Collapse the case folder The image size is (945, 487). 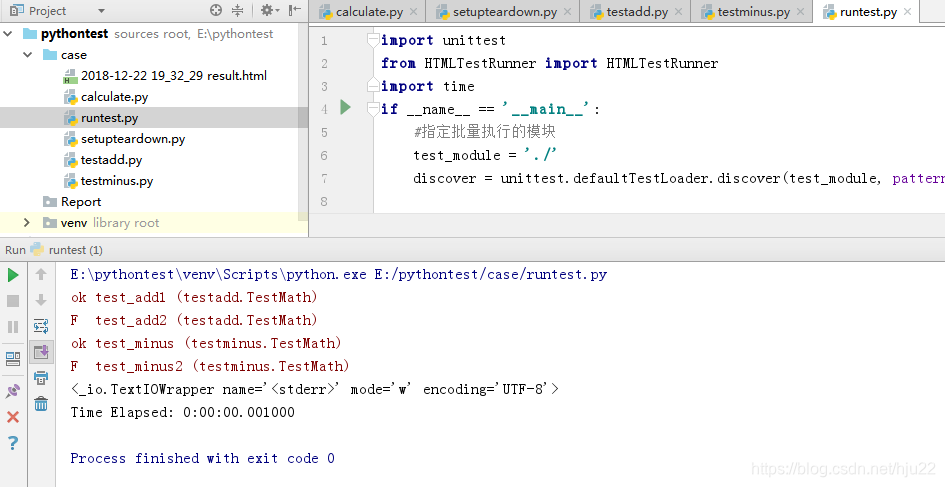[x=27, y=55]
